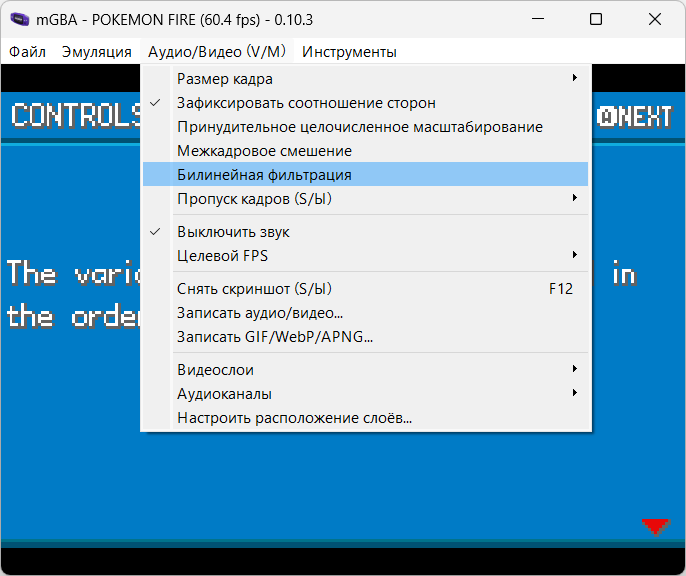Open the Инструменты menu
The image size is (686, 576).
pyautogui.click(x=349, y=52)
